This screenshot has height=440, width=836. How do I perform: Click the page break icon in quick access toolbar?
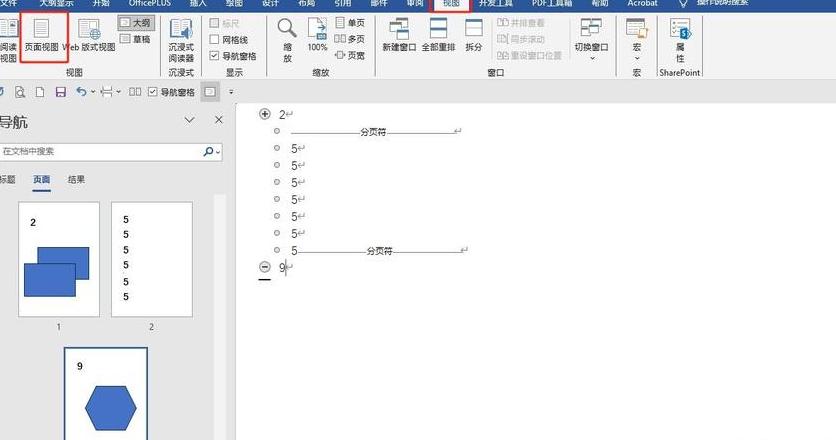click(107, 92)
